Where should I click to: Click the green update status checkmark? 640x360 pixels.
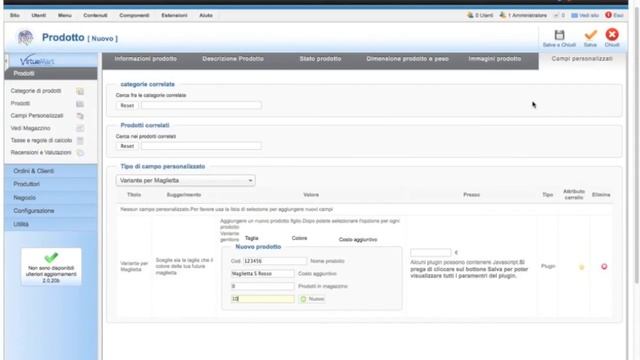51,257
